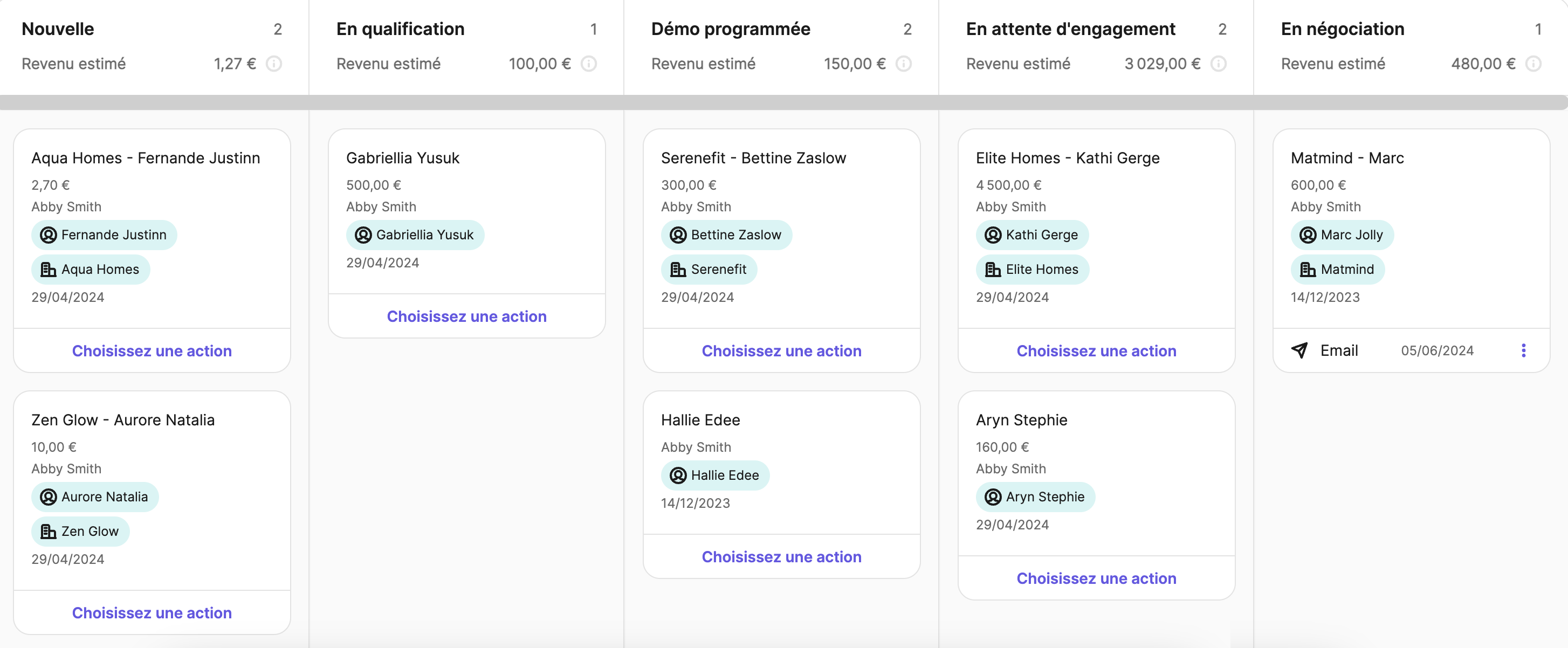The width and height of the screenshot is (1568, 648).
Task: Click the Email send icon on Matmind card
Action: point(1299,350)
